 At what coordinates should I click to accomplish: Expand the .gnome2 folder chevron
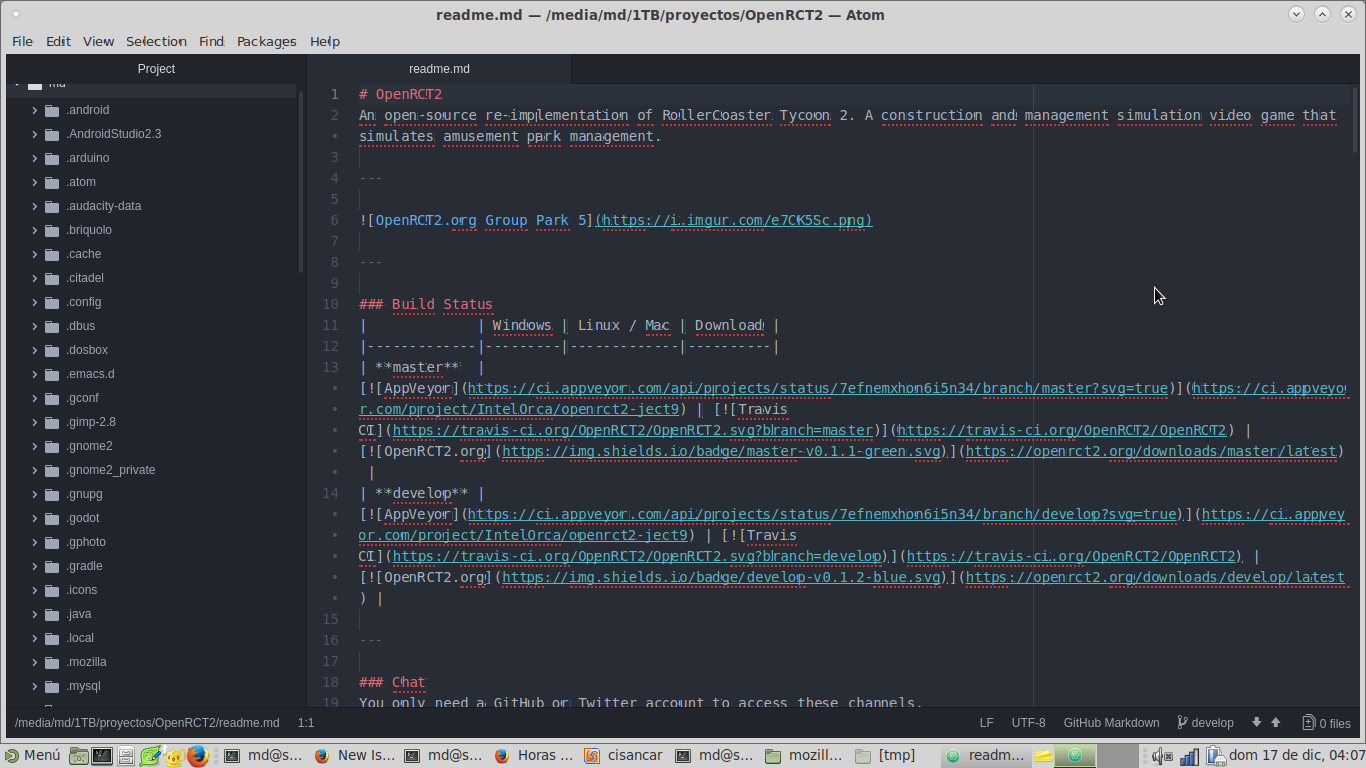35,446
